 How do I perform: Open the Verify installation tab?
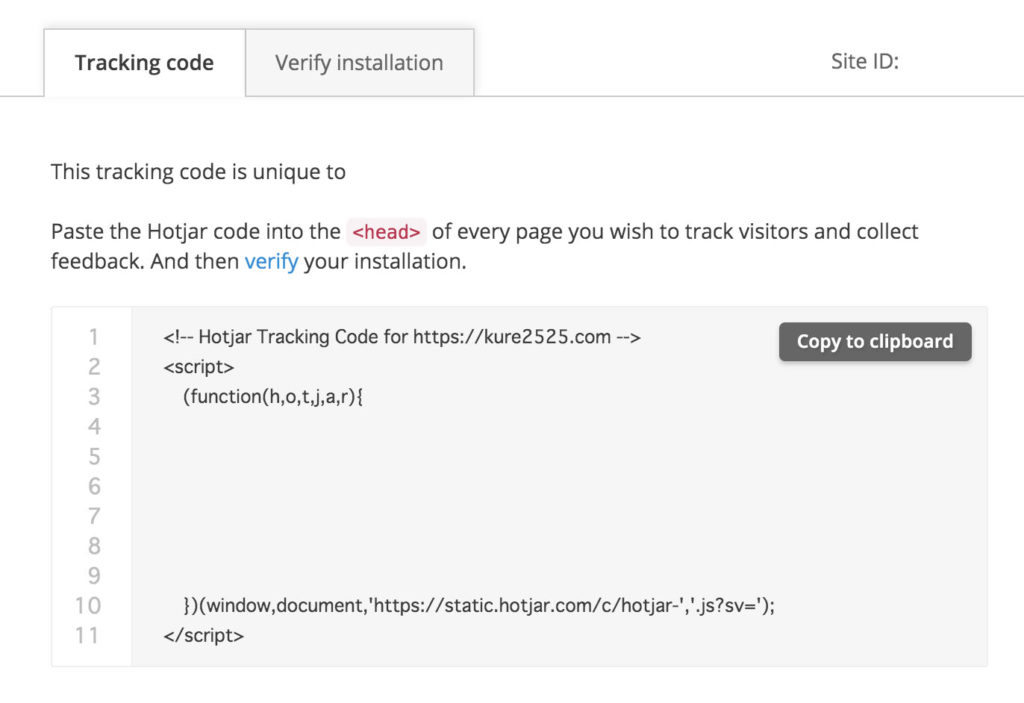point(359,63)
